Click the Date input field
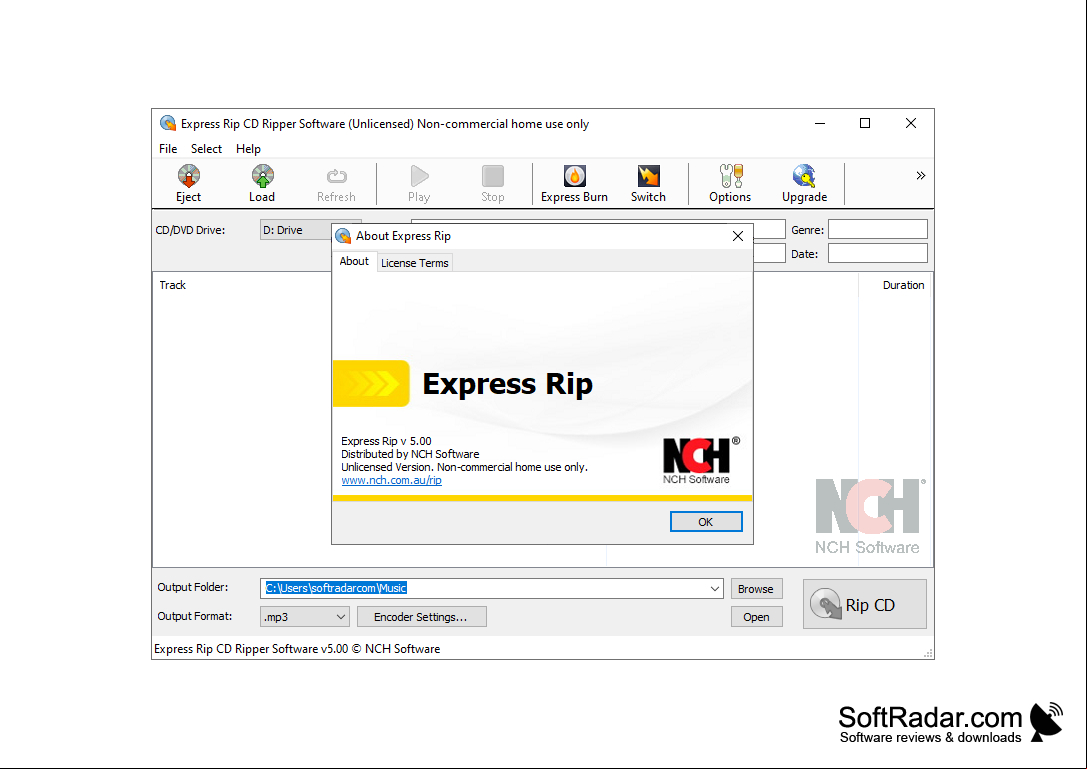 point(878,253)
